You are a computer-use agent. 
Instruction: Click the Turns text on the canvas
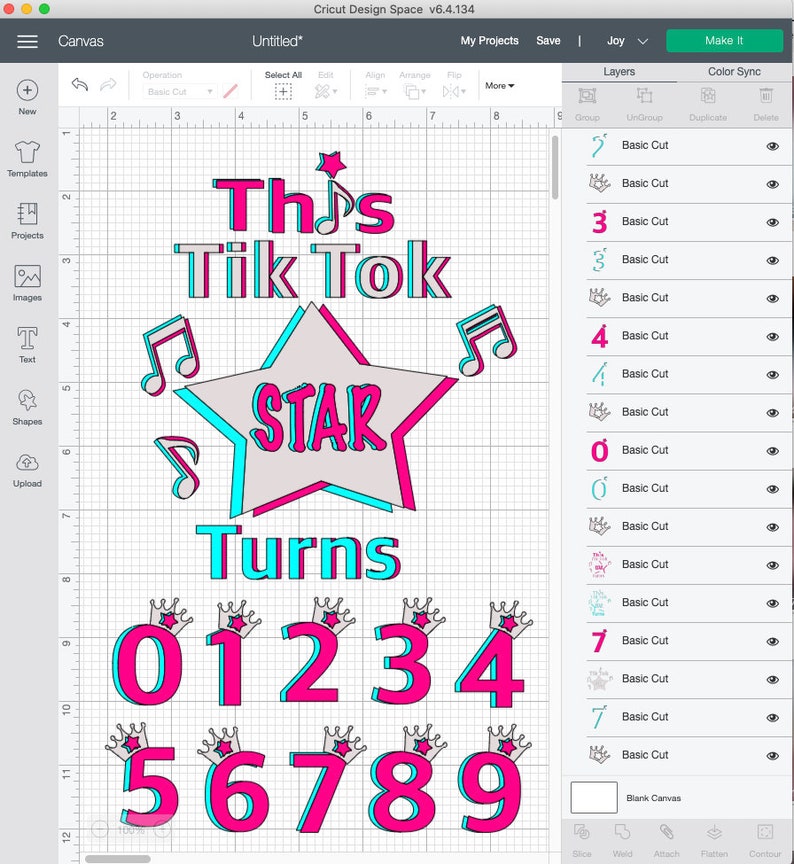click(x=298, y=553)
